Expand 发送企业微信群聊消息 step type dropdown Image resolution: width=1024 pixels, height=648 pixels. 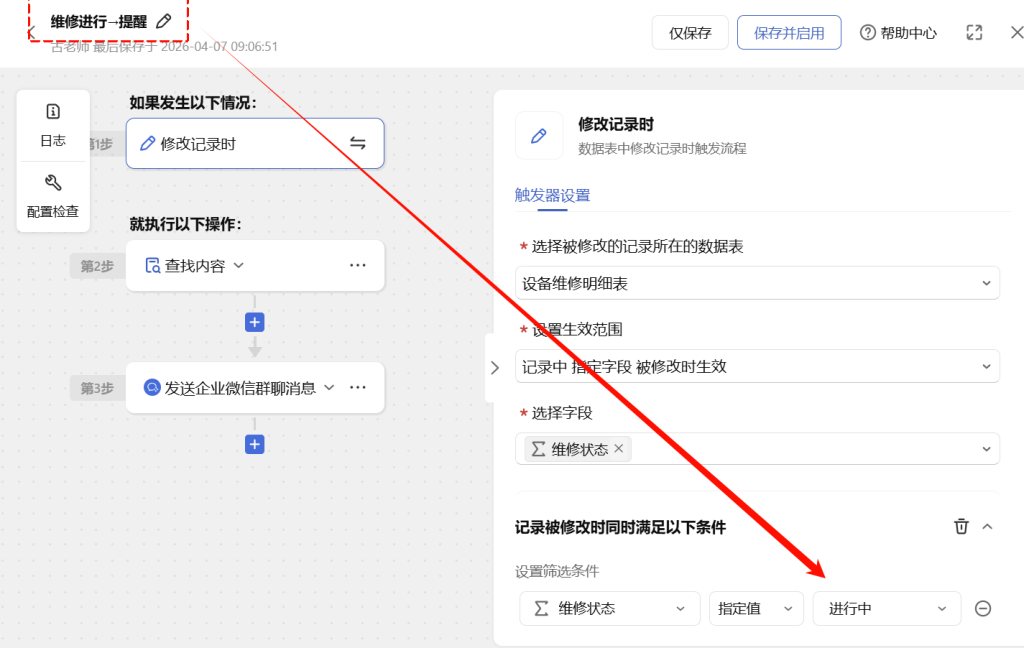(x=329, y=387)
